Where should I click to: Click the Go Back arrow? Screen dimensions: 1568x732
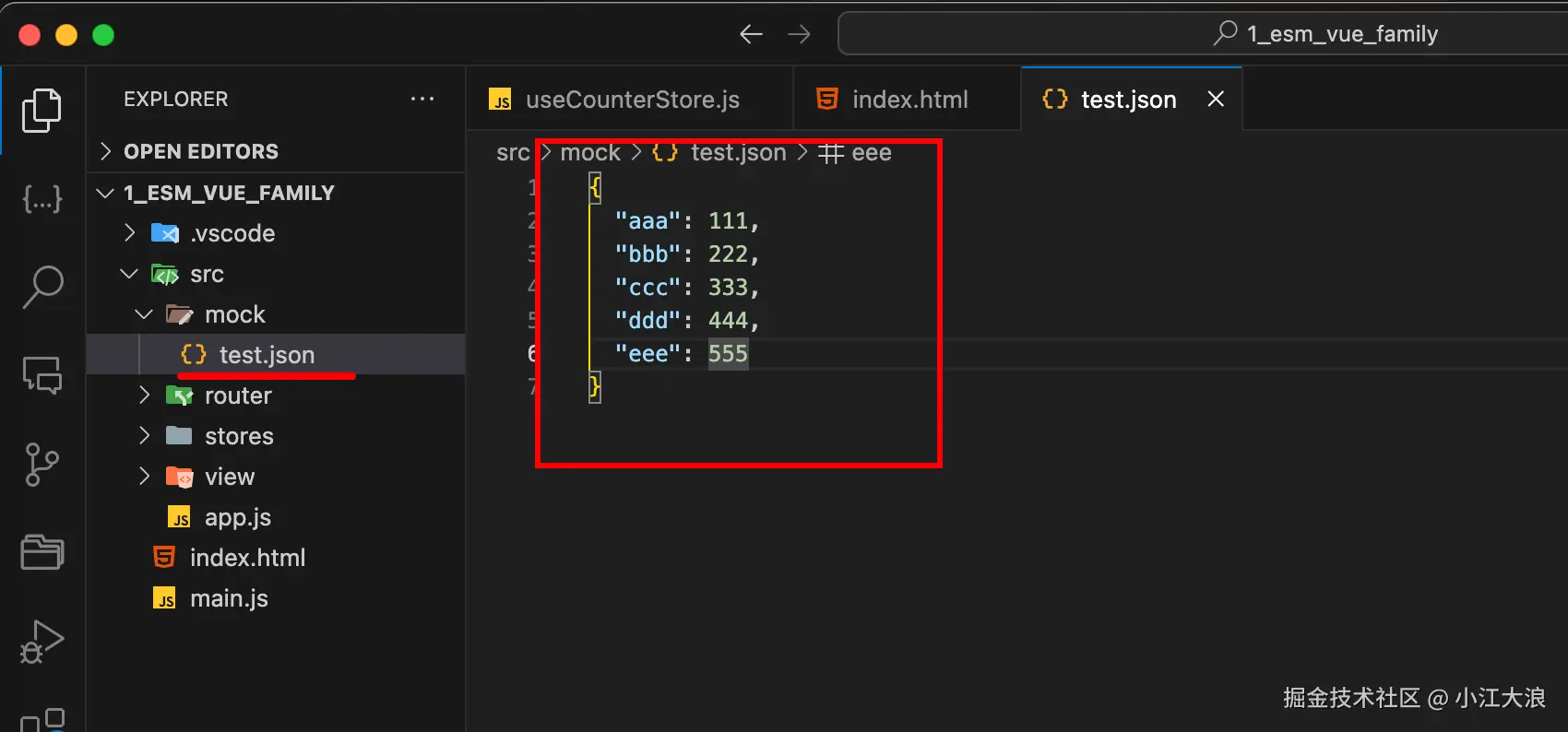(751, 35)
